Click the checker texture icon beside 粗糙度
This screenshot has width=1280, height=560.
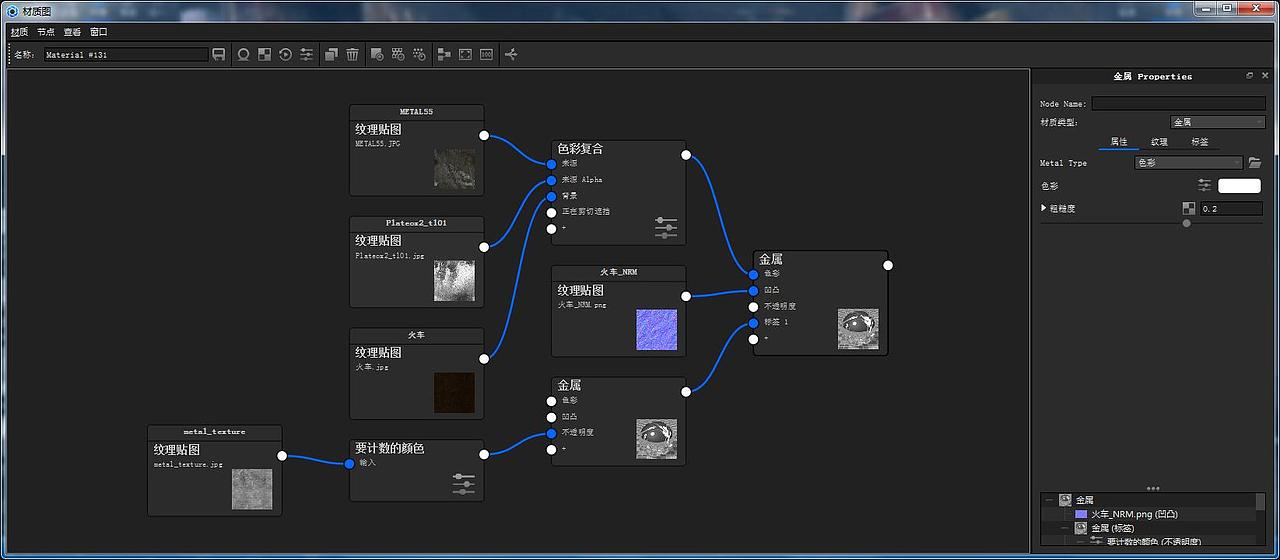pos(1188,209)
